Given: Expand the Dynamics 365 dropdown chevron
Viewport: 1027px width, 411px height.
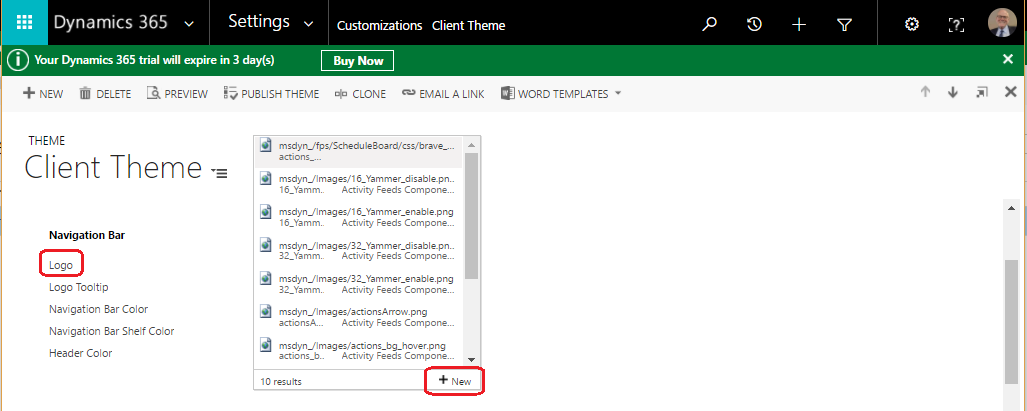Looking at the screenshot, I should point(189,24).
